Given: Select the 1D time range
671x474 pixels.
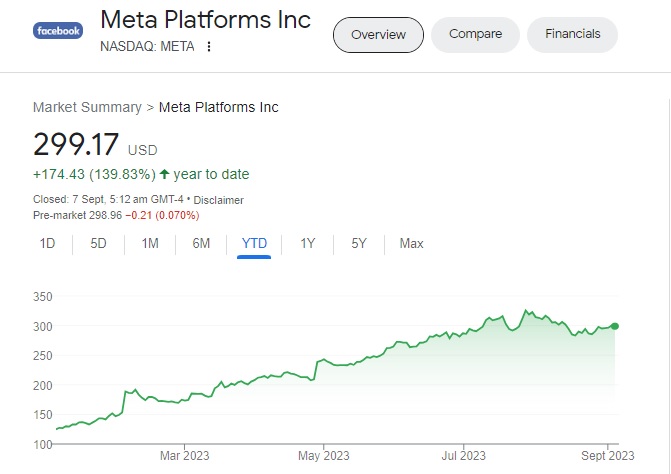Looking at the screenshot, I should (47, 243).
